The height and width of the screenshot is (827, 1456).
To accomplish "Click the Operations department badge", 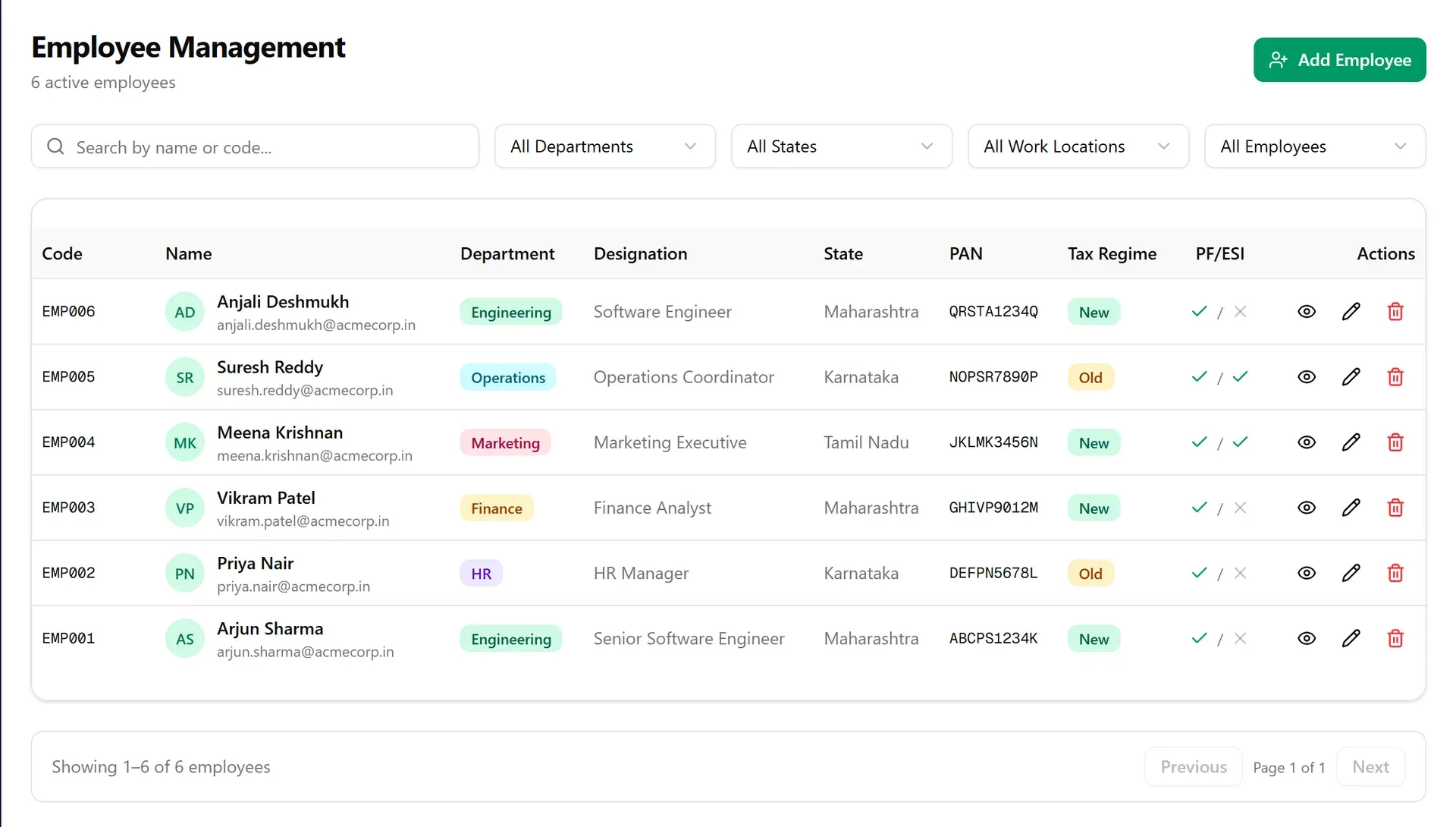I will [507, 377].
